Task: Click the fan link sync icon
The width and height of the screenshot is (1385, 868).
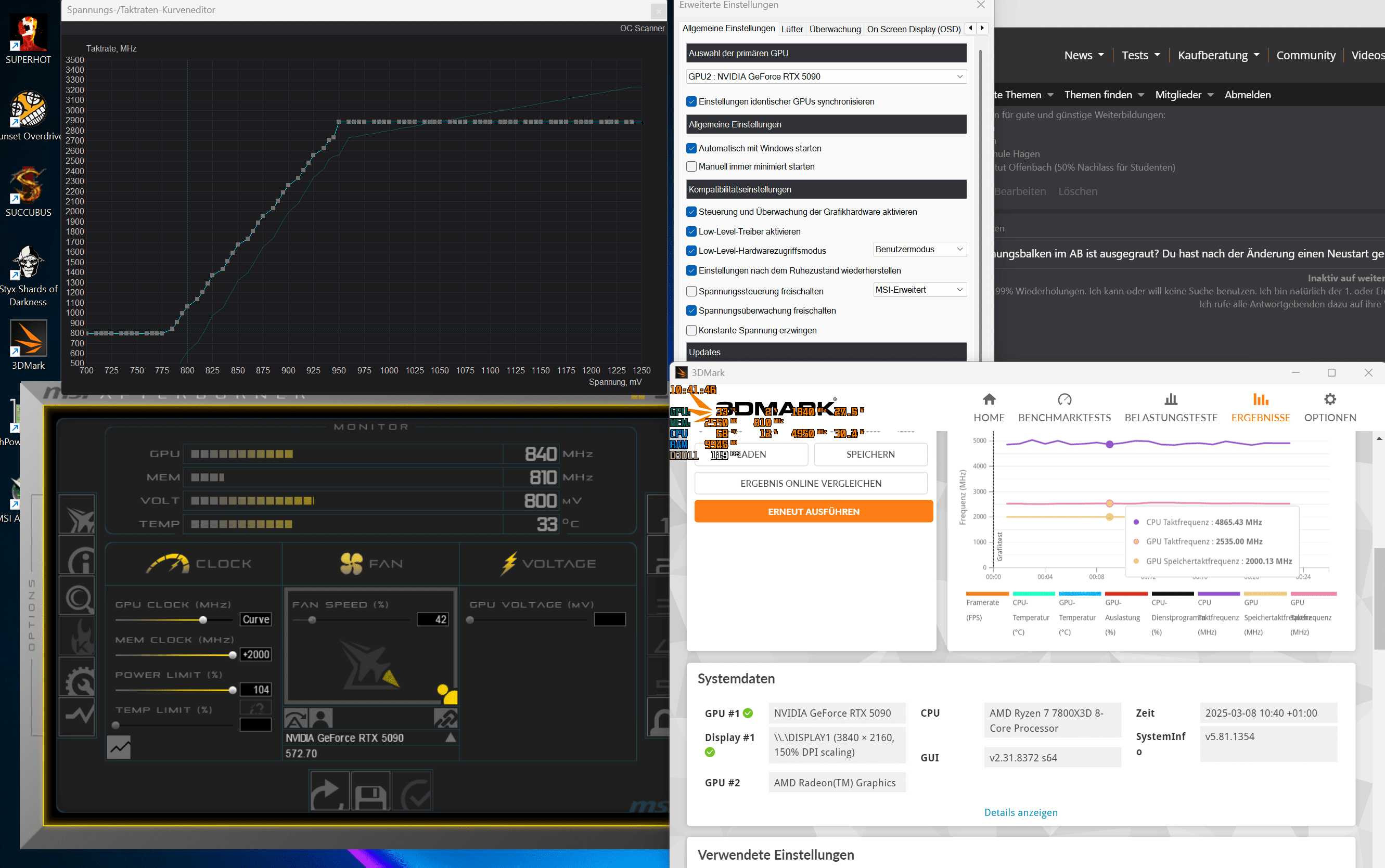Action: point(445,718)
